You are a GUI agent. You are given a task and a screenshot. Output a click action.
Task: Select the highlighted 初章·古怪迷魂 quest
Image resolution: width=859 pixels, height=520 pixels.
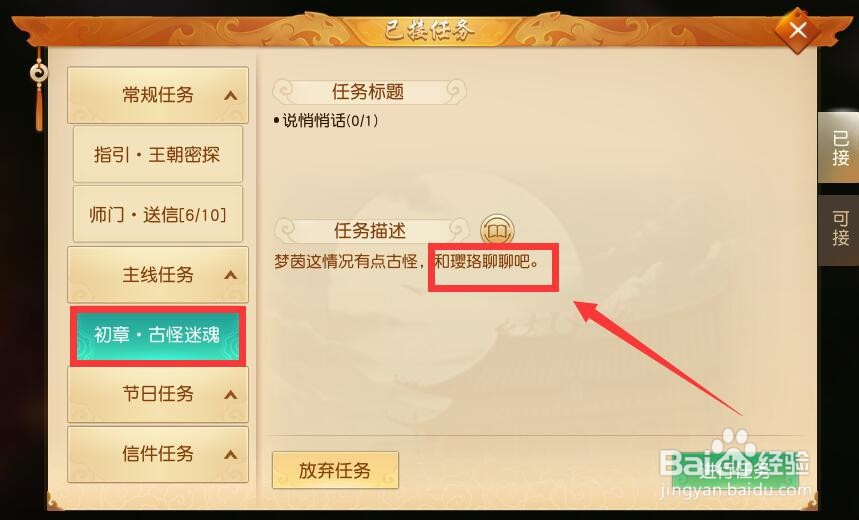(x=158, y=334)
